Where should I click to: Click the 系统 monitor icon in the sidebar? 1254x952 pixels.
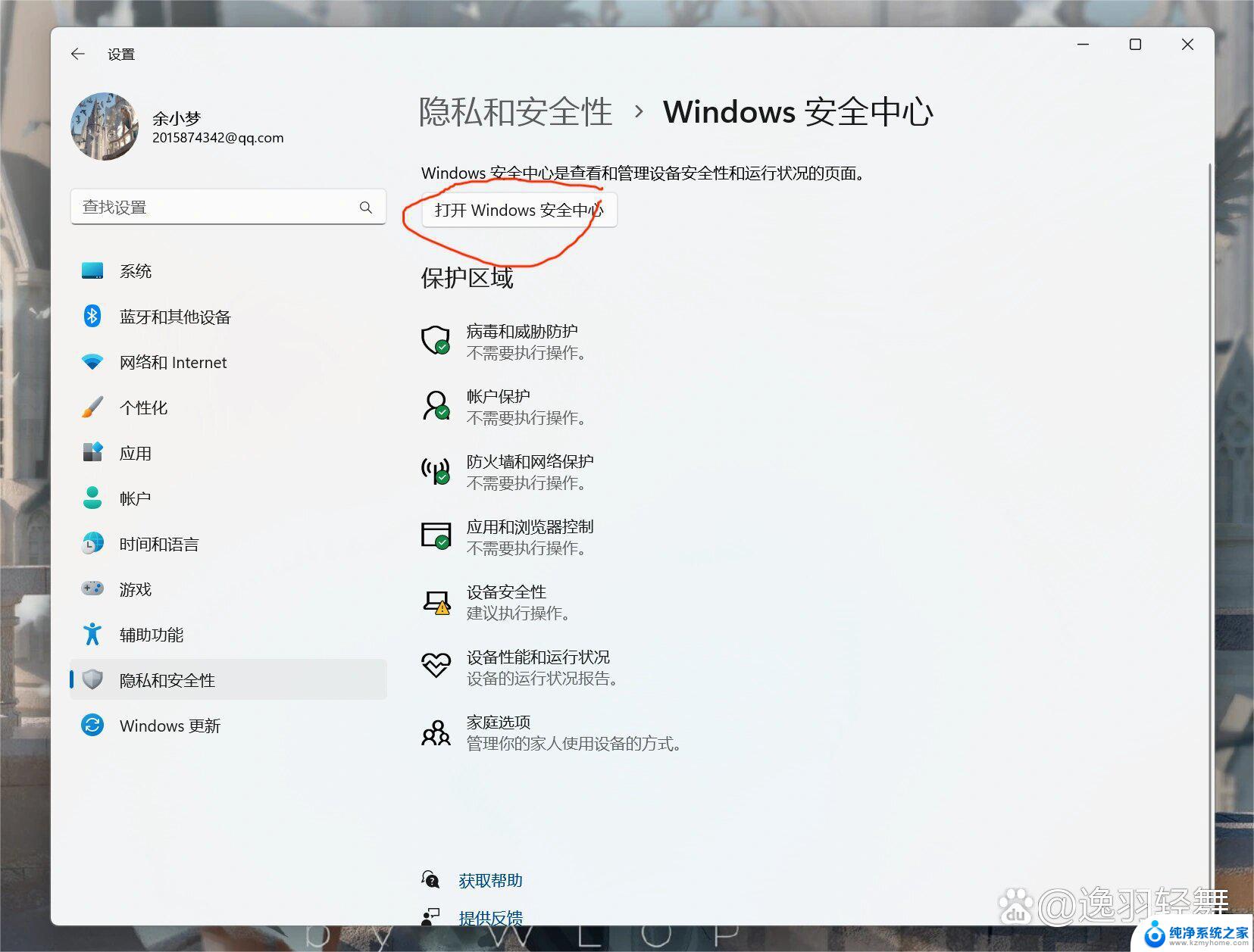pyautogui.click(x=92, y=271)
